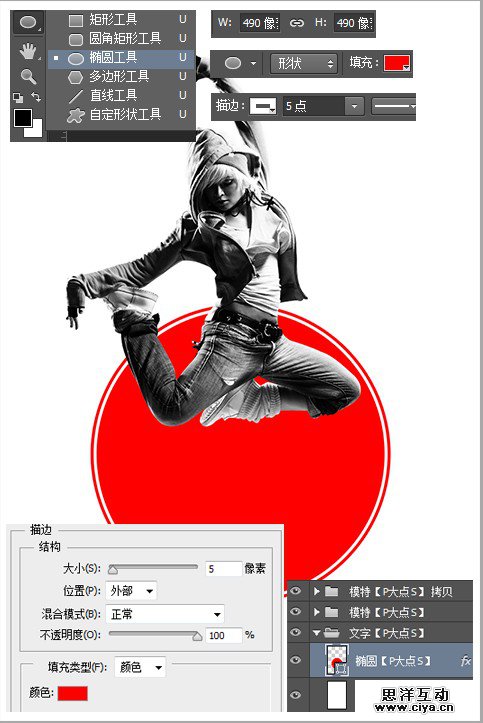
Task: Click the link icon between W and H
Action: click(x=297, y=23)
